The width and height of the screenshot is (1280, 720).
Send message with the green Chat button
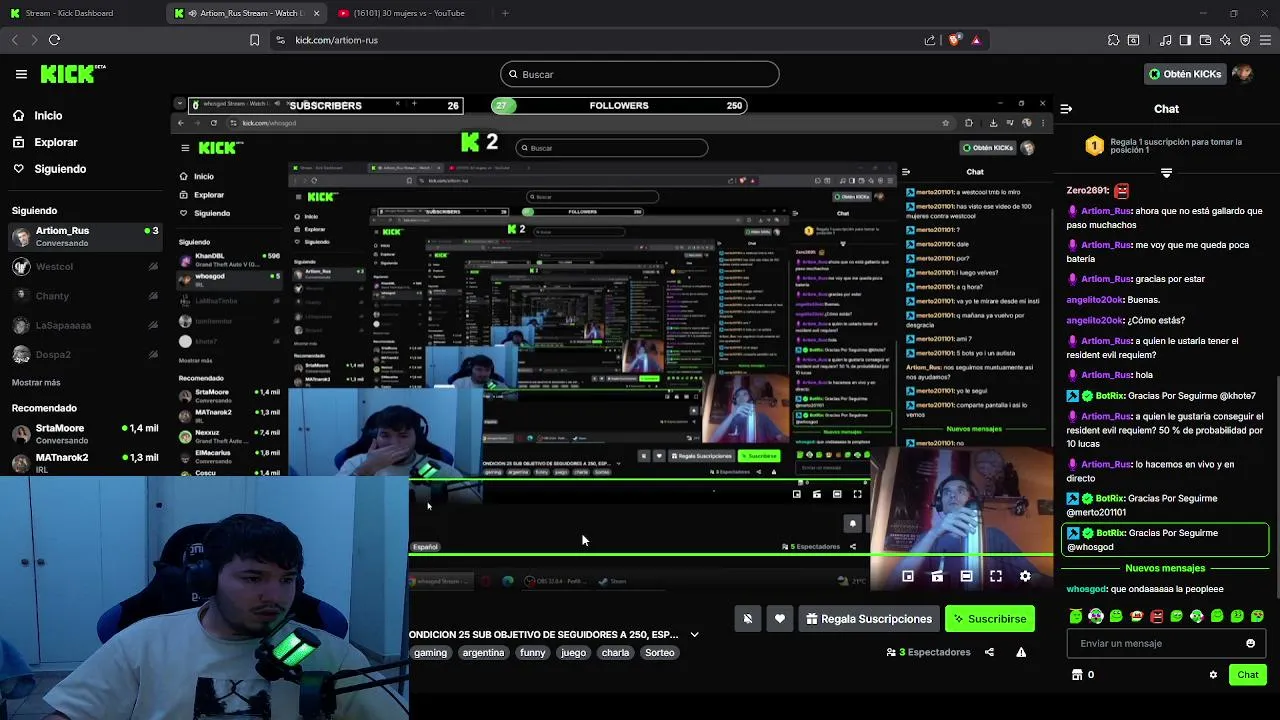coord(1247,675)
